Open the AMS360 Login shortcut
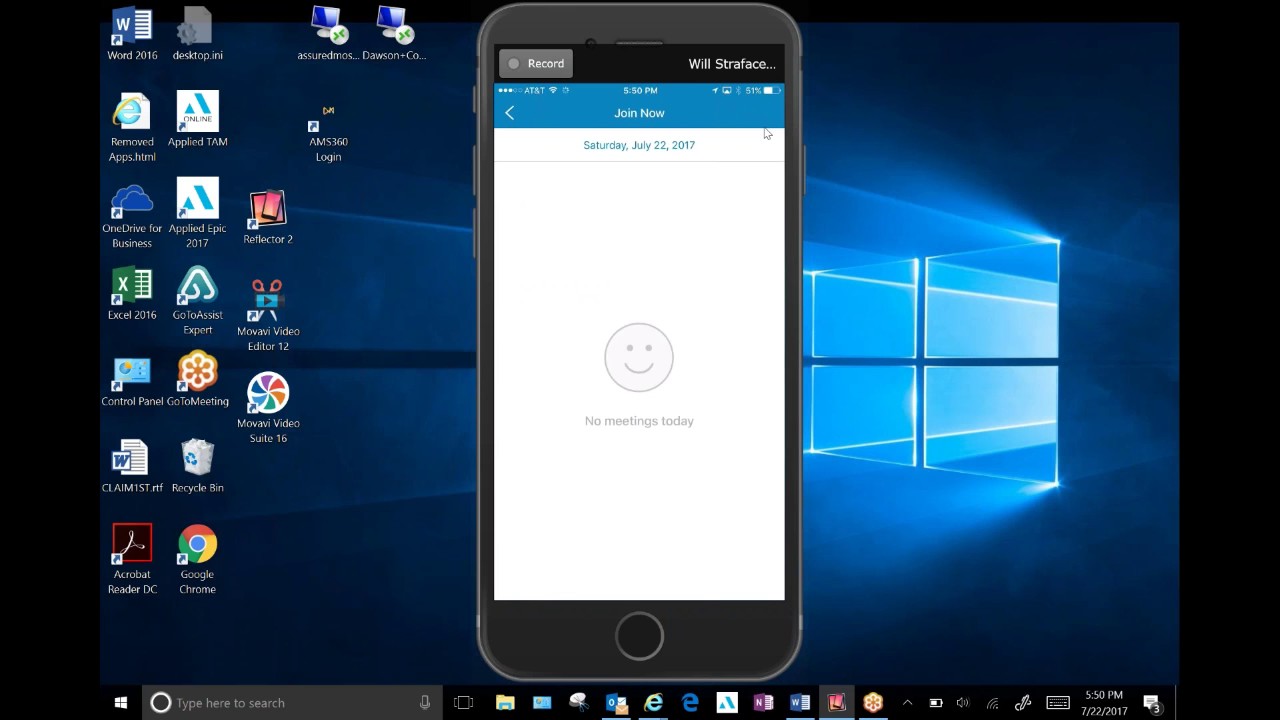 328,133
